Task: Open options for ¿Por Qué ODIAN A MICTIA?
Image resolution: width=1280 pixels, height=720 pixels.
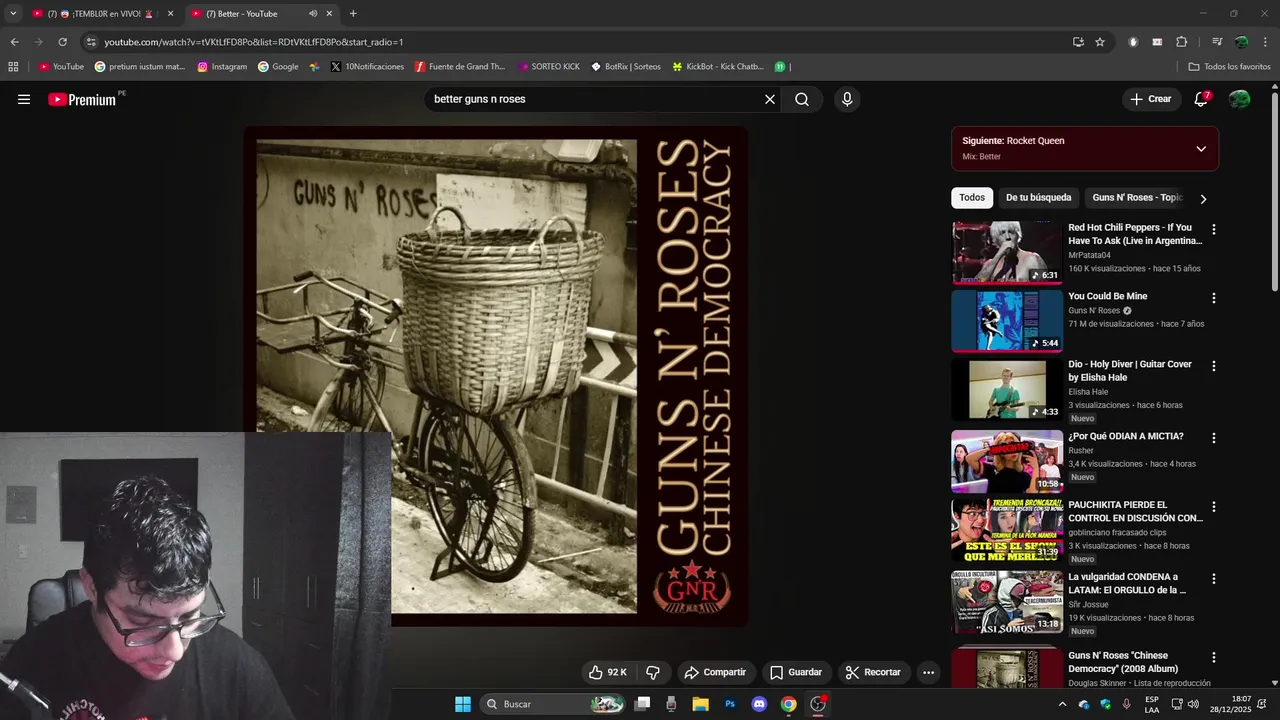Action: 1214,438
